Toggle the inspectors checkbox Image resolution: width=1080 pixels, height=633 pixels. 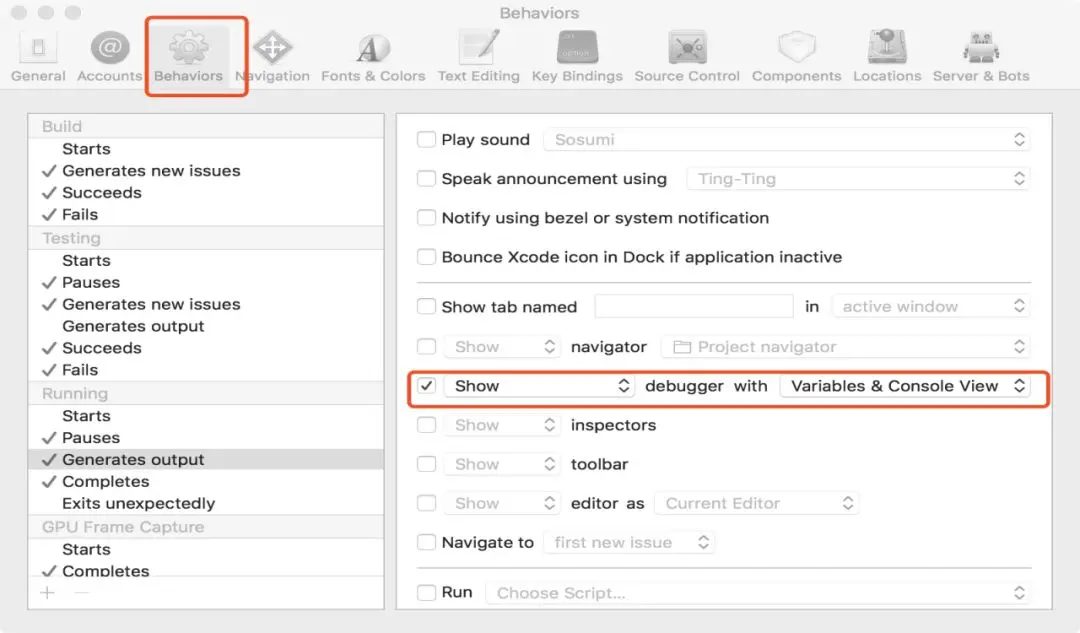(426, 425)
